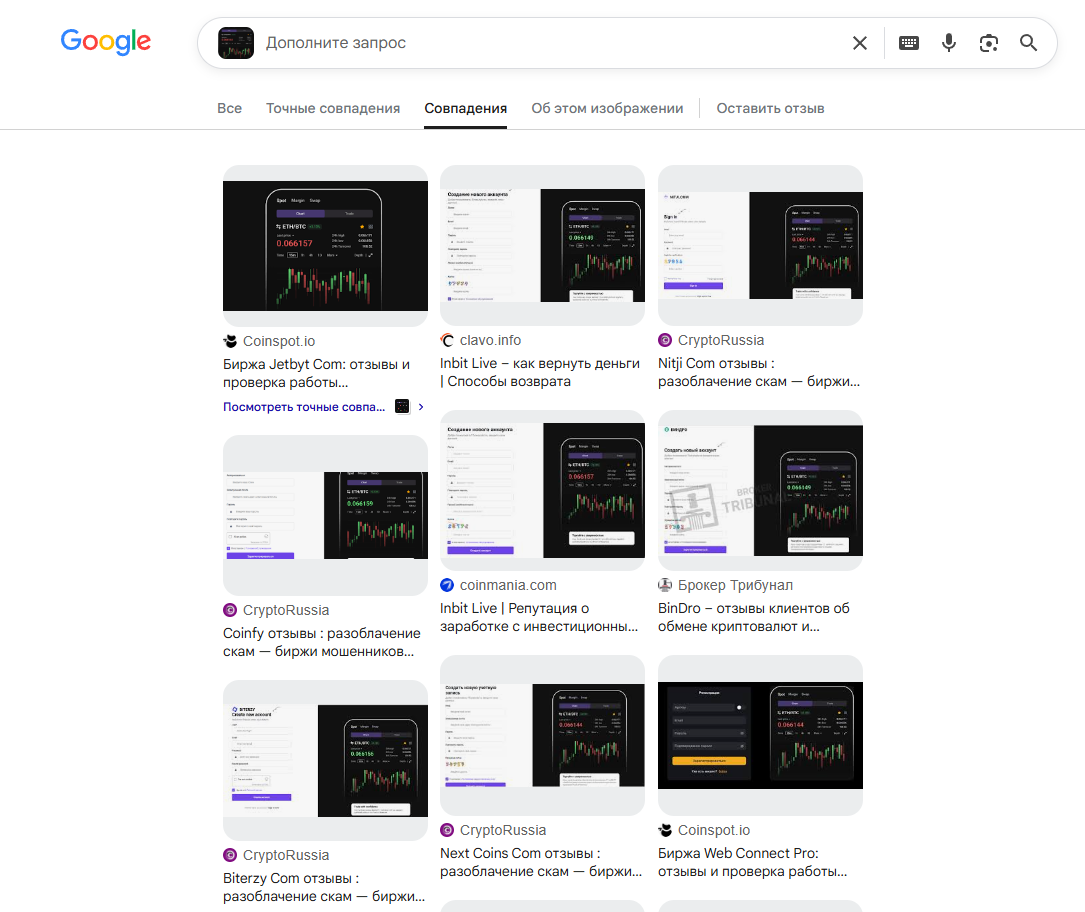Click the magnifying glass search button

pyautogui.click(x=1028, y=43)
